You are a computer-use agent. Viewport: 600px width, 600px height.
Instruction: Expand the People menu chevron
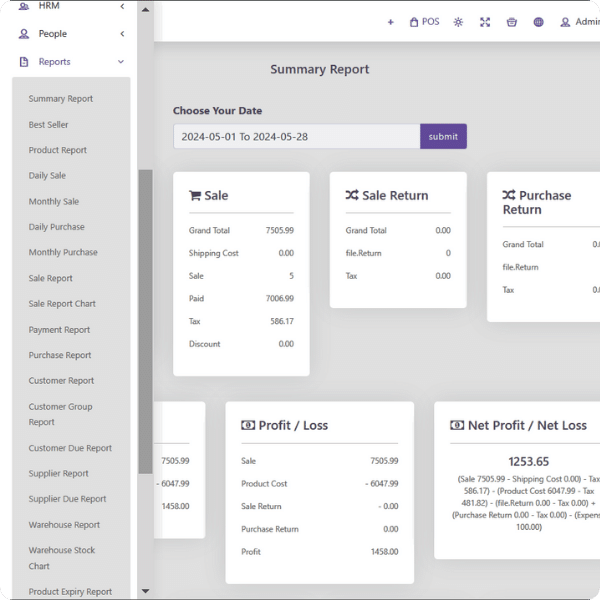122,34
